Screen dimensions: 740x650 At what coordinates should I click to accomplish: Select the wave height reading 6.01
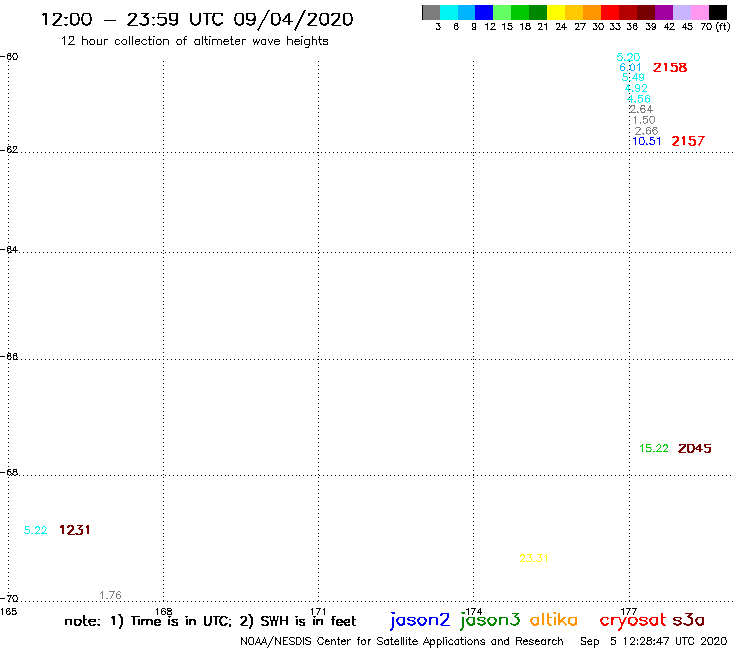point(630,68)
